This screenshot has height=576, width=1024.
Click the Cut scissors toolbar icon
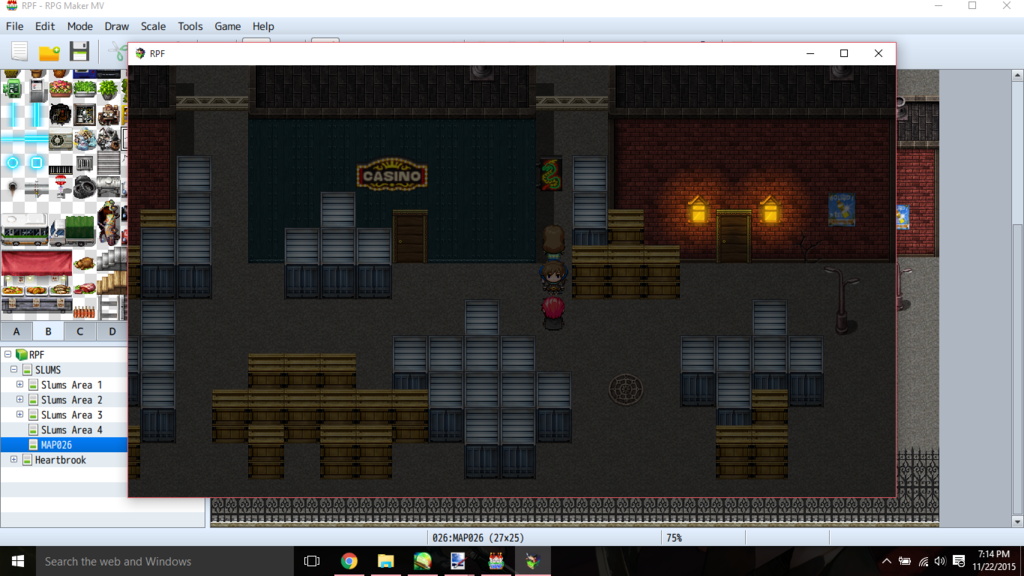pos(118,52)
